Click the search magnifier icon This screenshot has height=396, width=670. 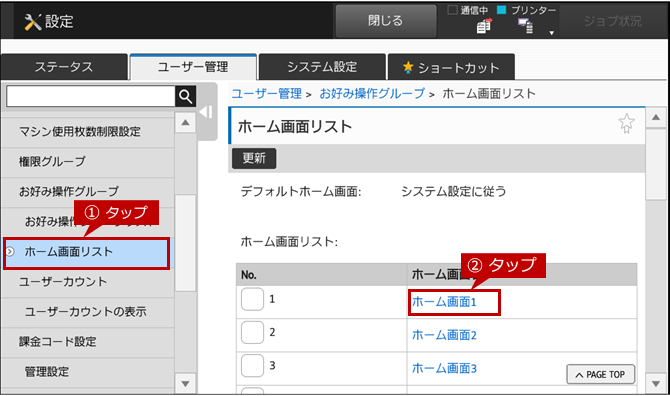[x=185, y=97]
